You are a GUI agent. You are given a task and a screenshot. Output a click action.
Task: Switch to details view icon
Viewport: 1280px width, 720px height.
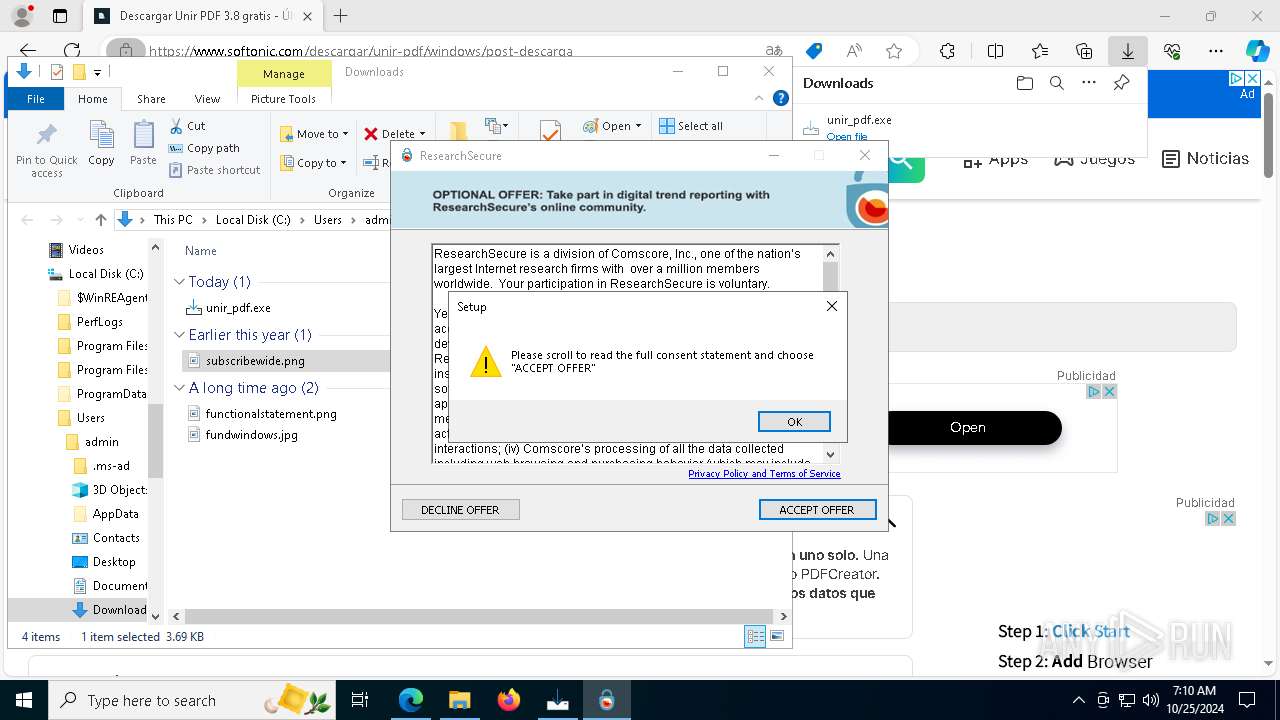click(755, 636)
